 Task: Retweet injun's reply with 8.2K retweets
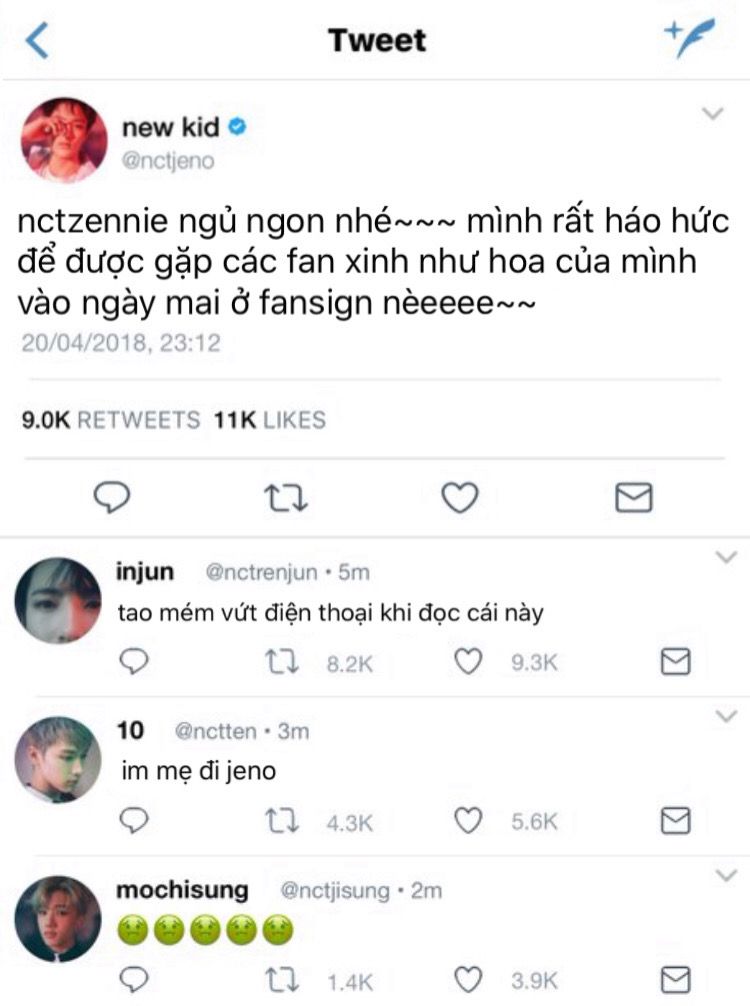pyautogui.click(x=282, y=662)
